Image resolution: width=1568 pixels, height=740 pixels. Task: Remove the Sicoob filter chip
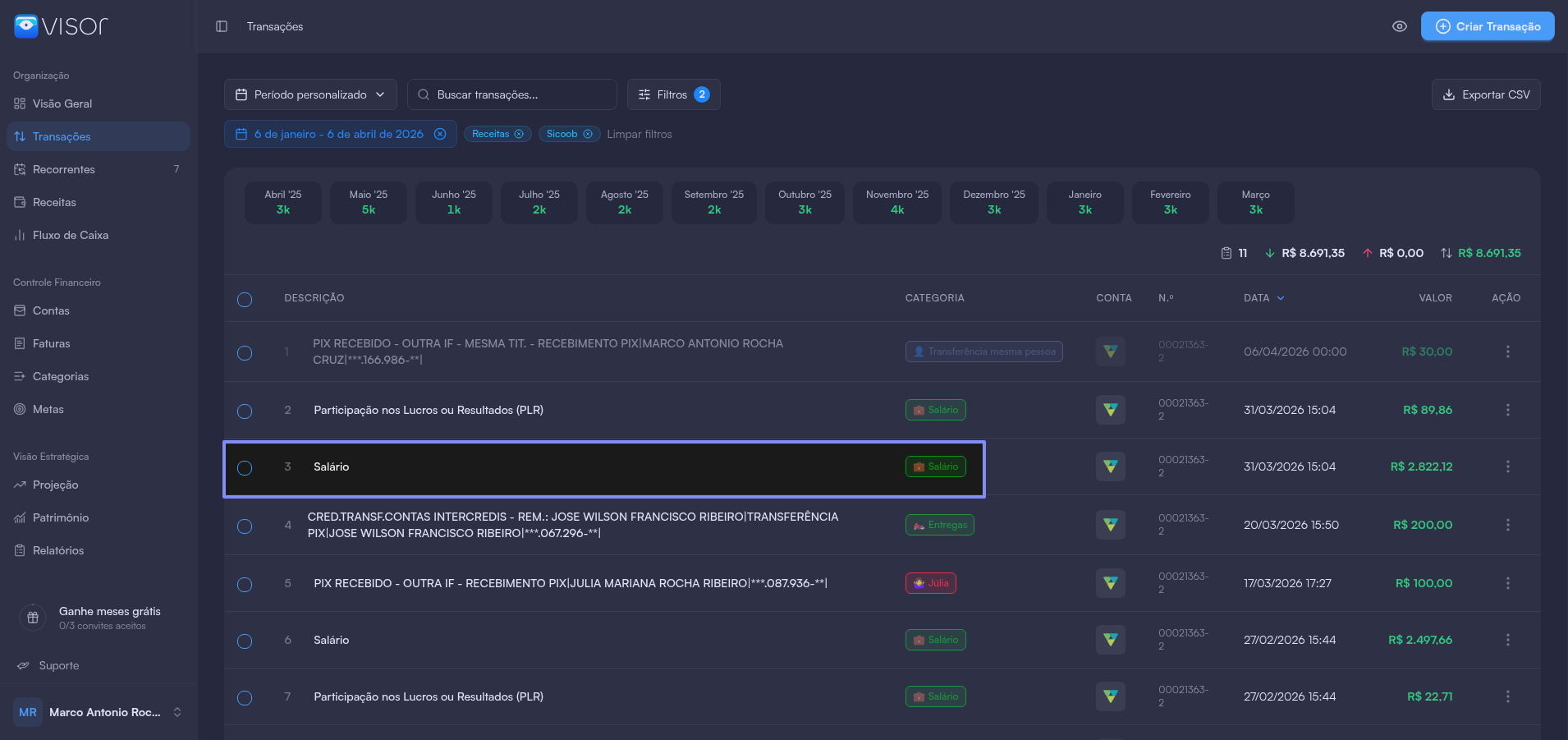[x=588, y=134]
